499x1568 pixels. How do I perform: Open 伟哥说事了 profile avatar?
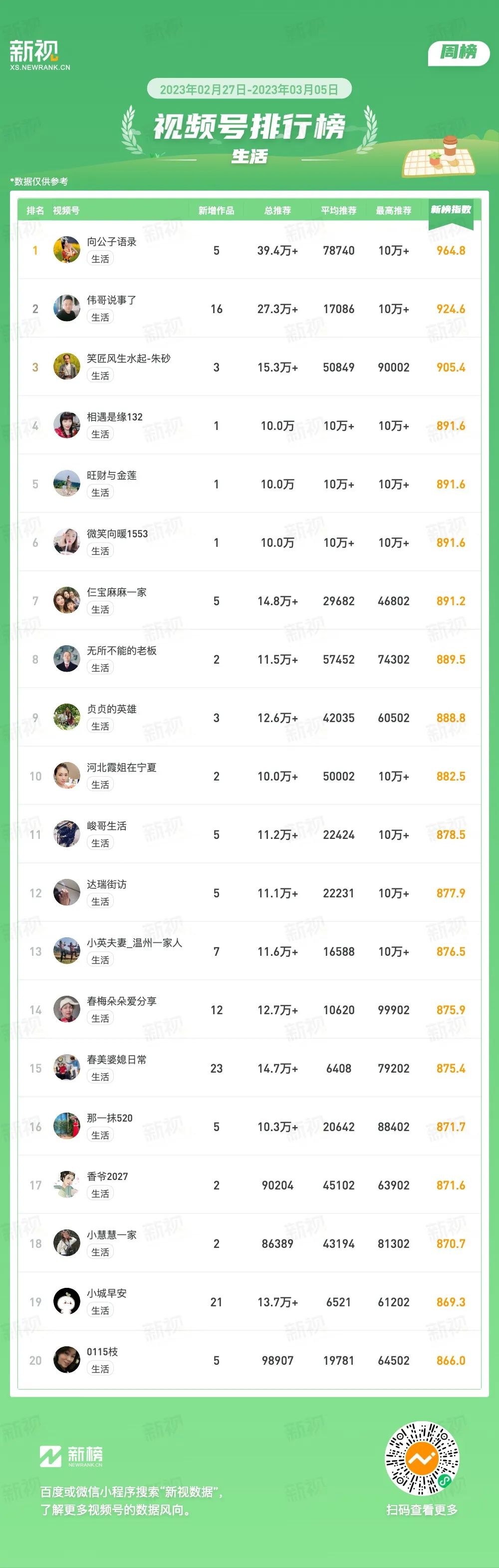(67, 308)
